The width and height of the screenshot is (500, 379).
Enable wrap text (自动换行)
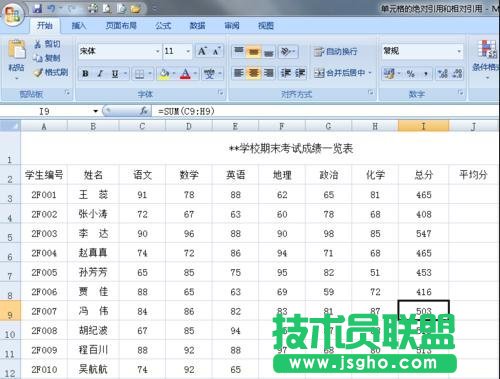pos(335,51)
